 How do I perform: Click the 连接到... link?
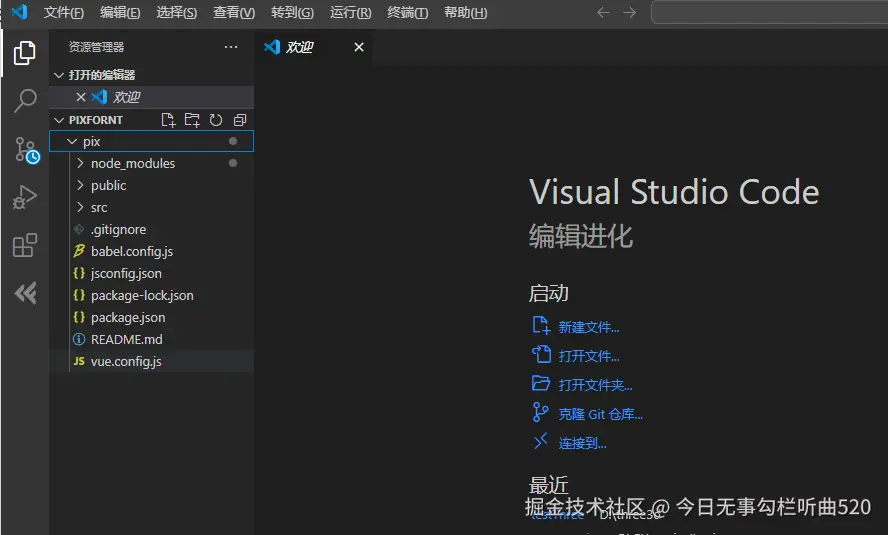point(583,443)
